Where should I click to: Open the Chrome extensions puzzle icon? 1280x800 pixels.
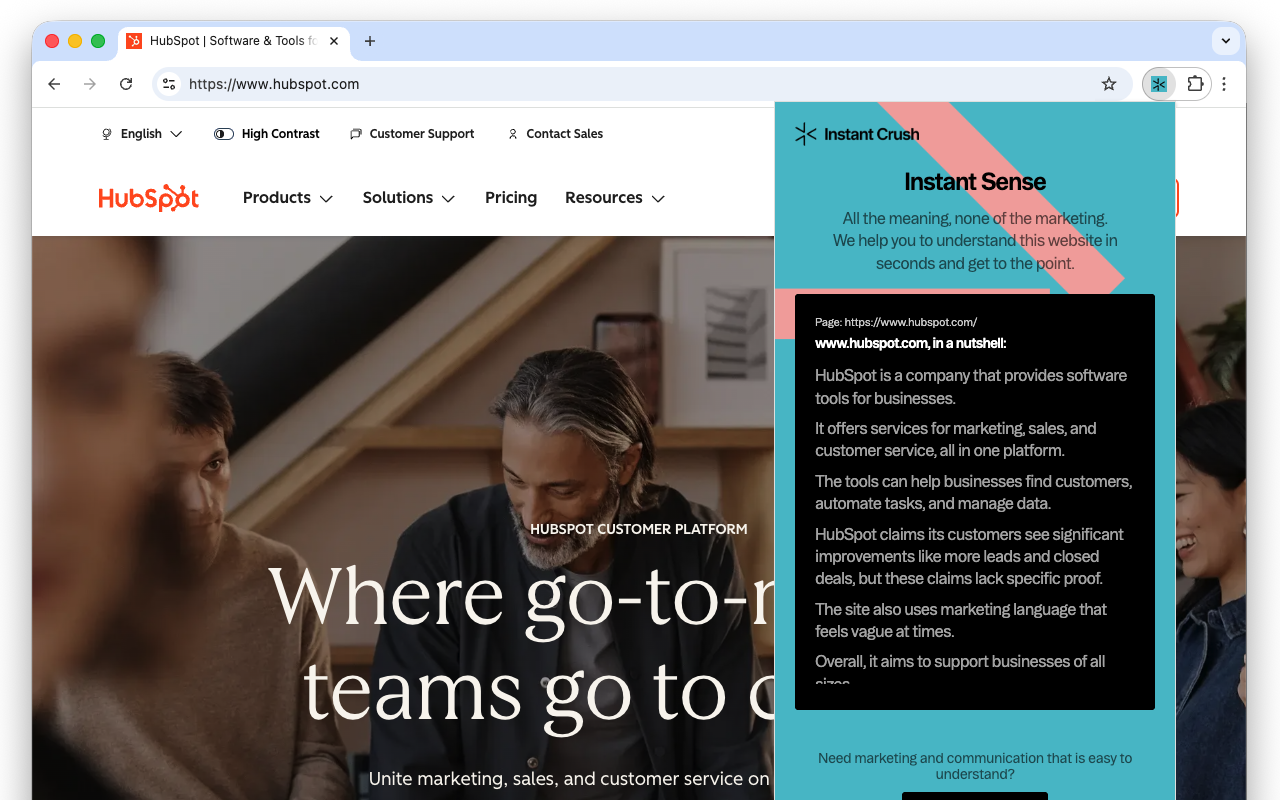(1195, 84)
